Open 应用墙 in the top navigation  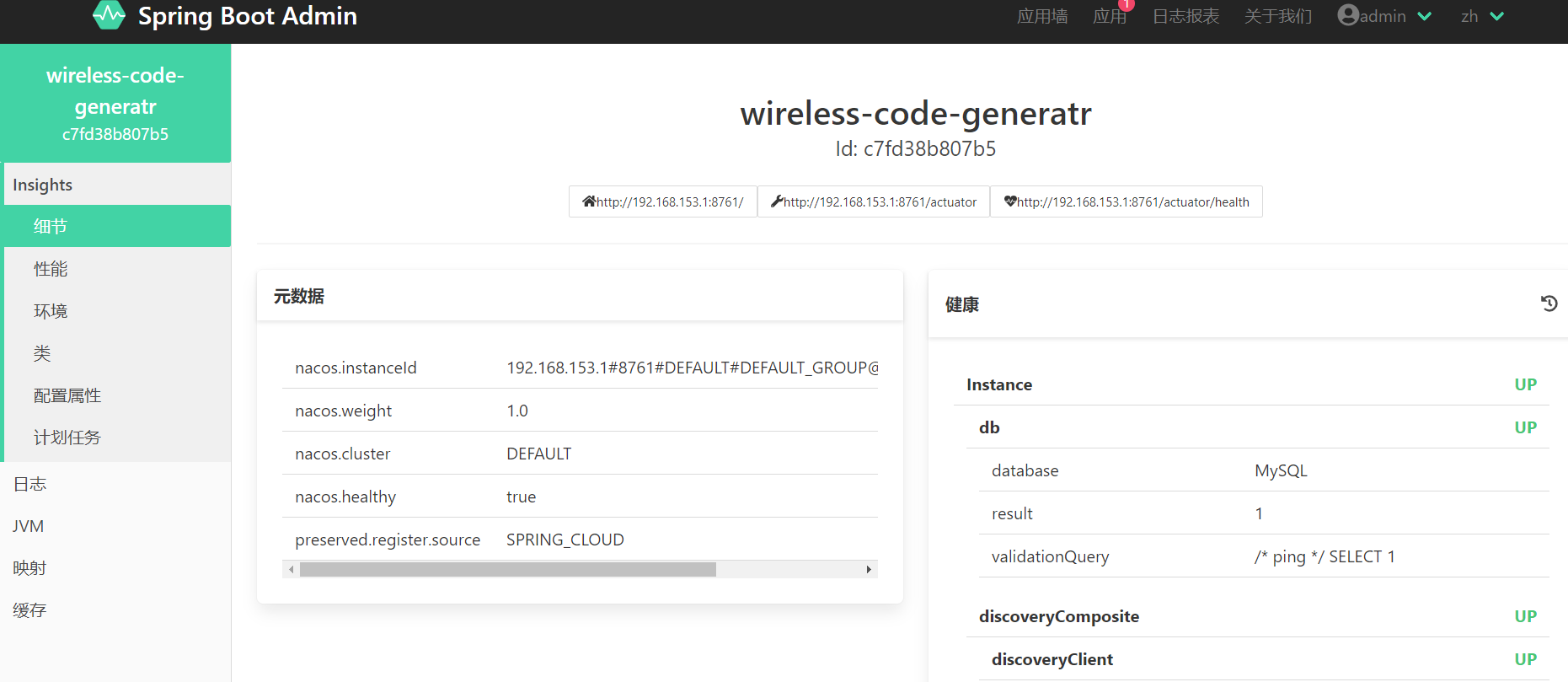[x=1042, y=16]
